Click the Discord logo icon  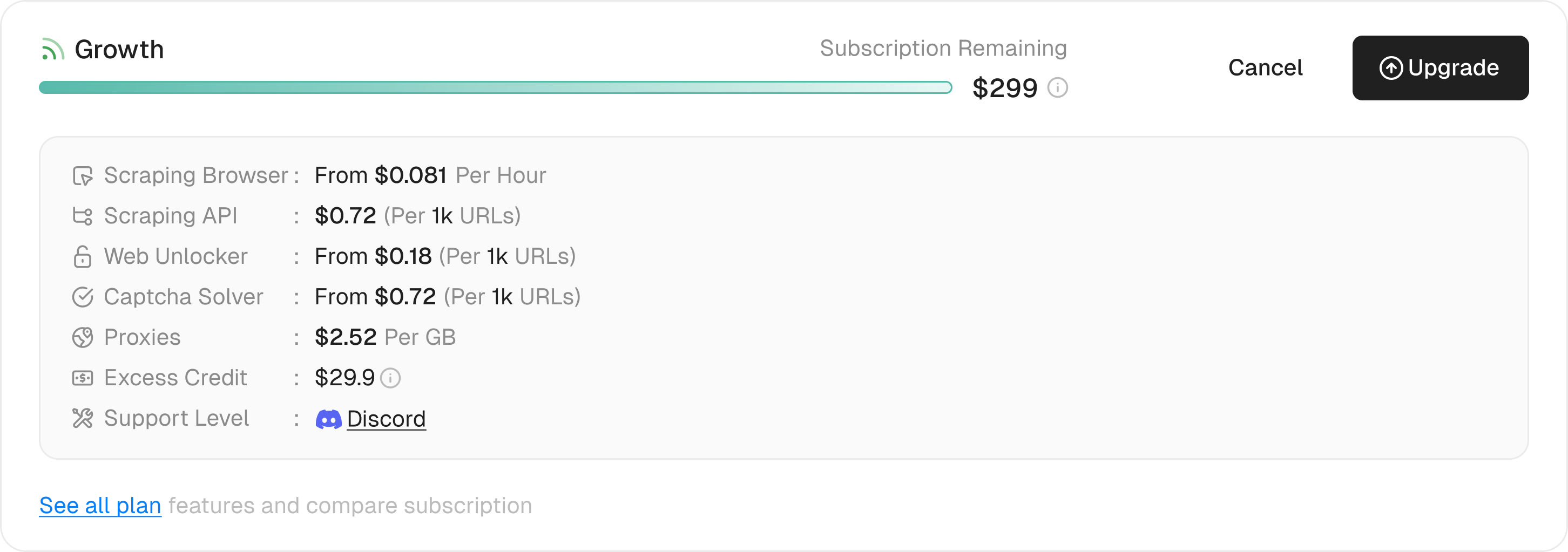(x=328, y=419)
